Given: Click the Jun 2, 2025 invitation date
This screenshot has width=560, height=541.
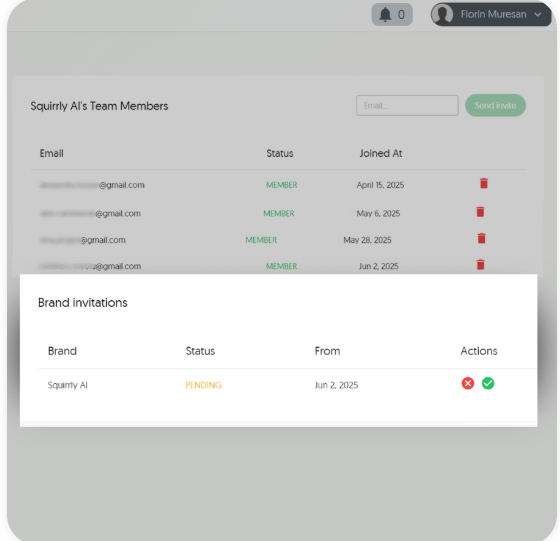Looking at the screenshot, I should [x=336, y=385].
